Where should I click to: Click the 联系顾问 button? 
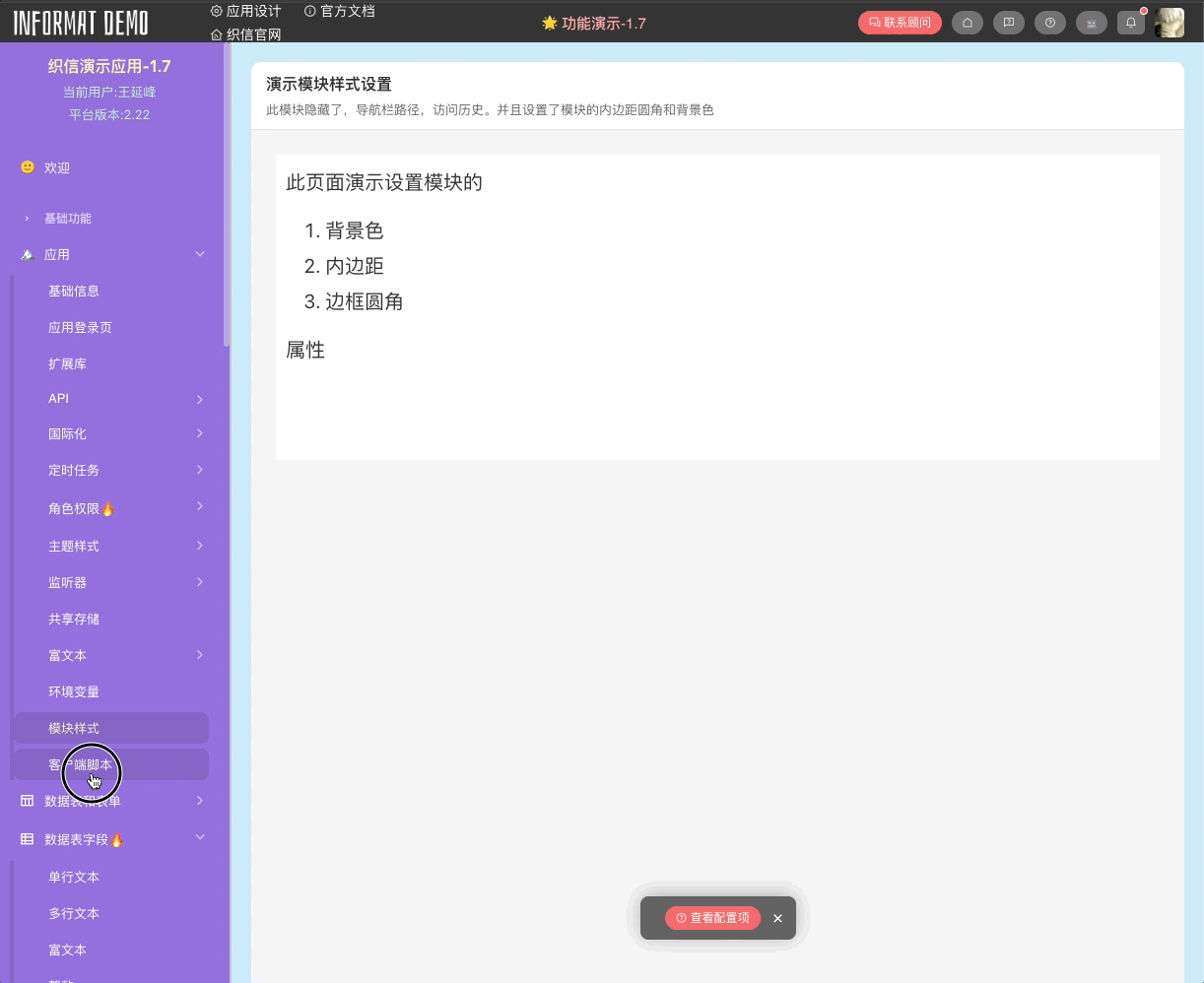[x=900, y=23]
